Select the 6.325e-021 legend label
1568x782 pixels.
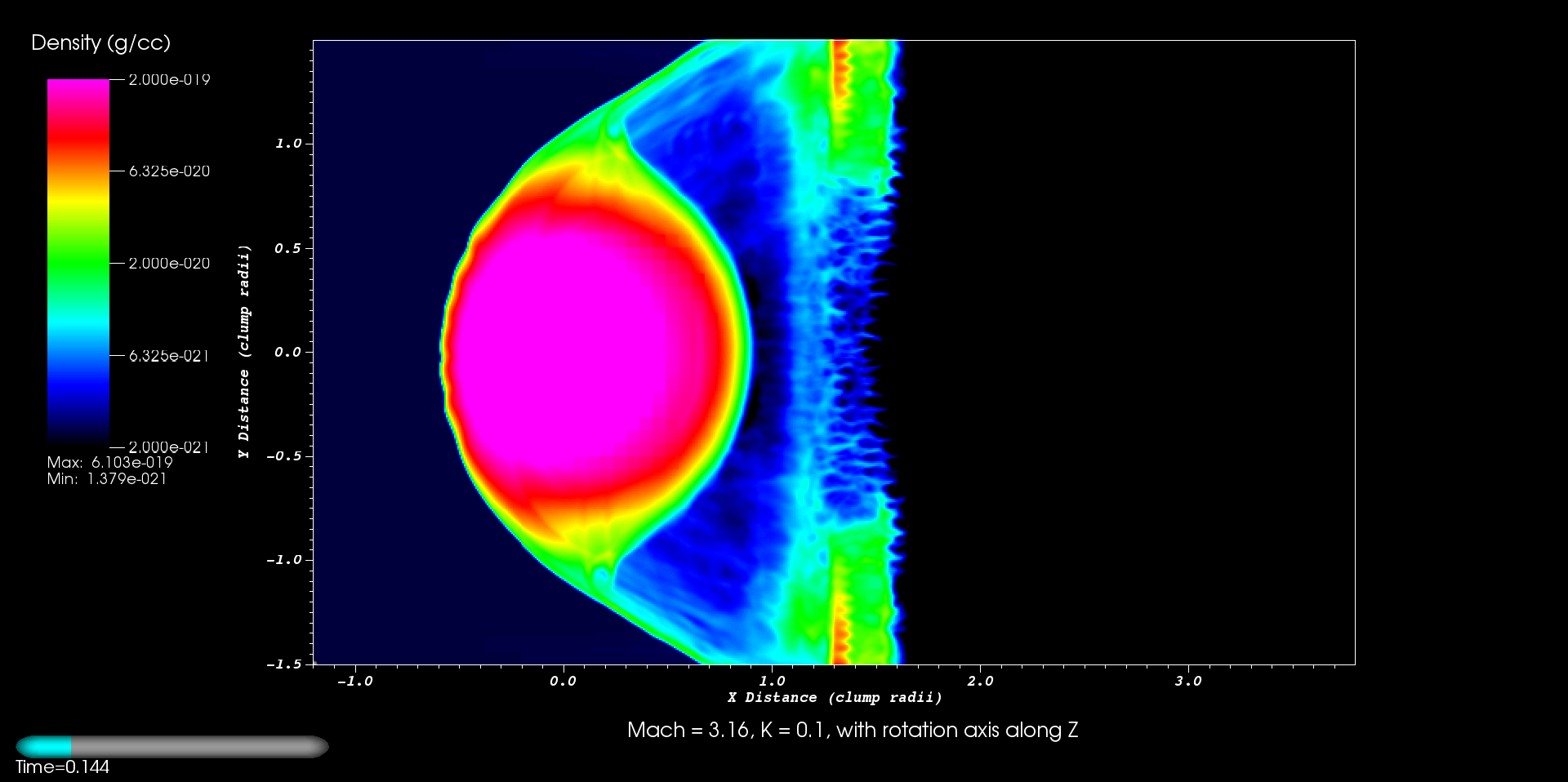click(x=170, y=356)
